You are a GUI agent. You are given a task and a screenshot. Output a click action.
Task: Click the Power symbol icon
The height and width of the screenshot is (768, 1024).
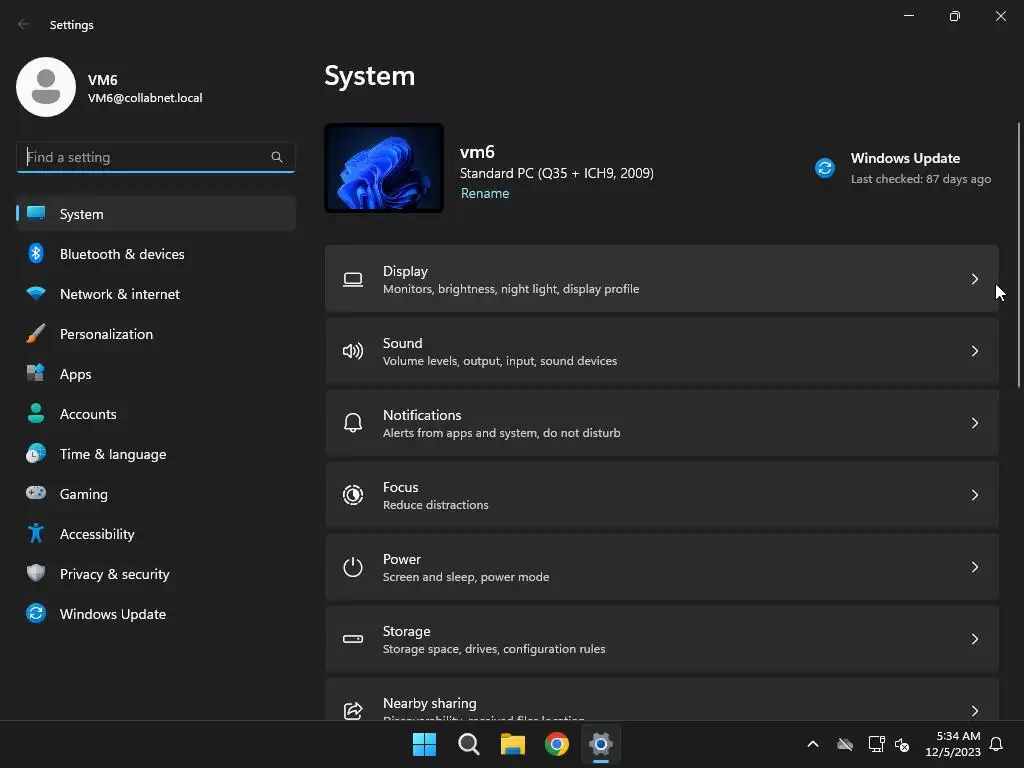coord(353,567)
